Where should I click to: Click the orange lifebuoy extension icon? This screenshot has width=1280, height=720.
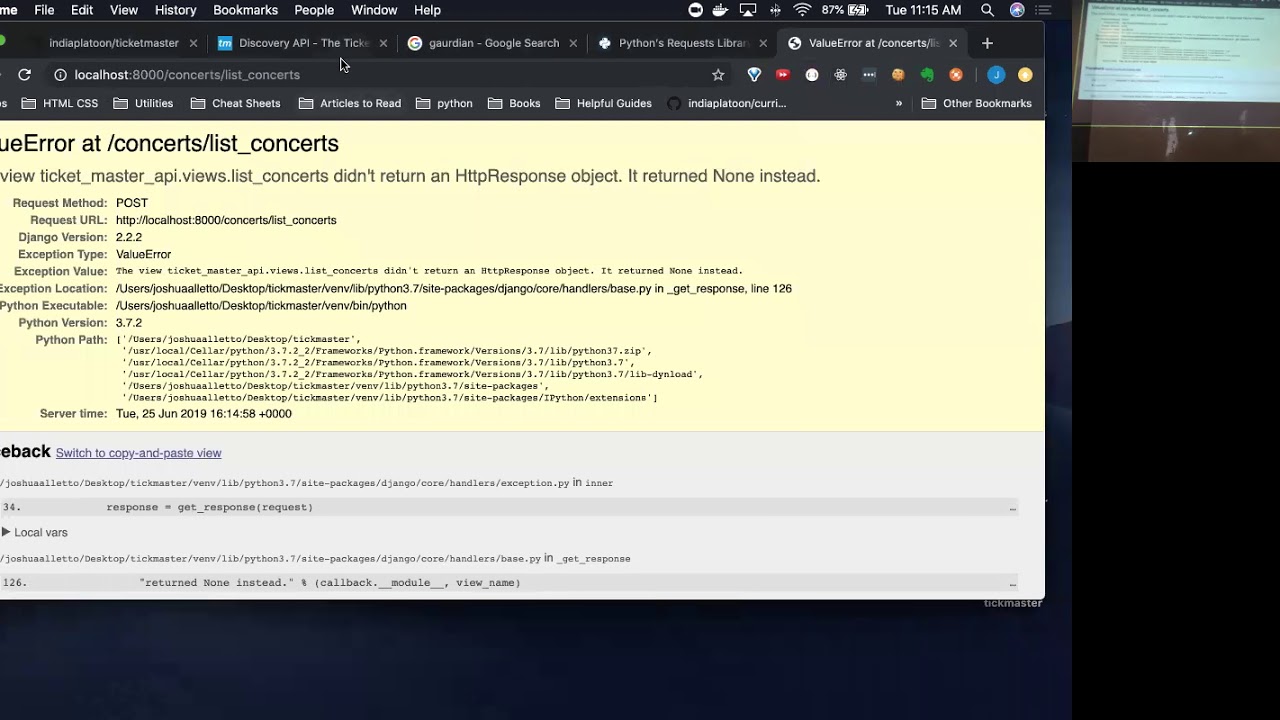pyautogui.click(x=956, y=75)
